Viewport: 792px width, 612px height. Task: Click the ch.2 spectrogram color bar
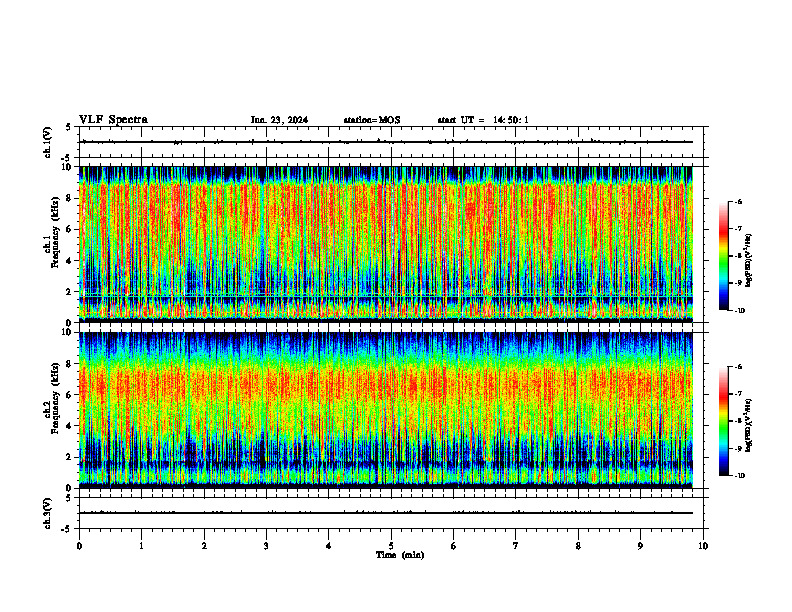pyautogui.click(x=723, y=421)
